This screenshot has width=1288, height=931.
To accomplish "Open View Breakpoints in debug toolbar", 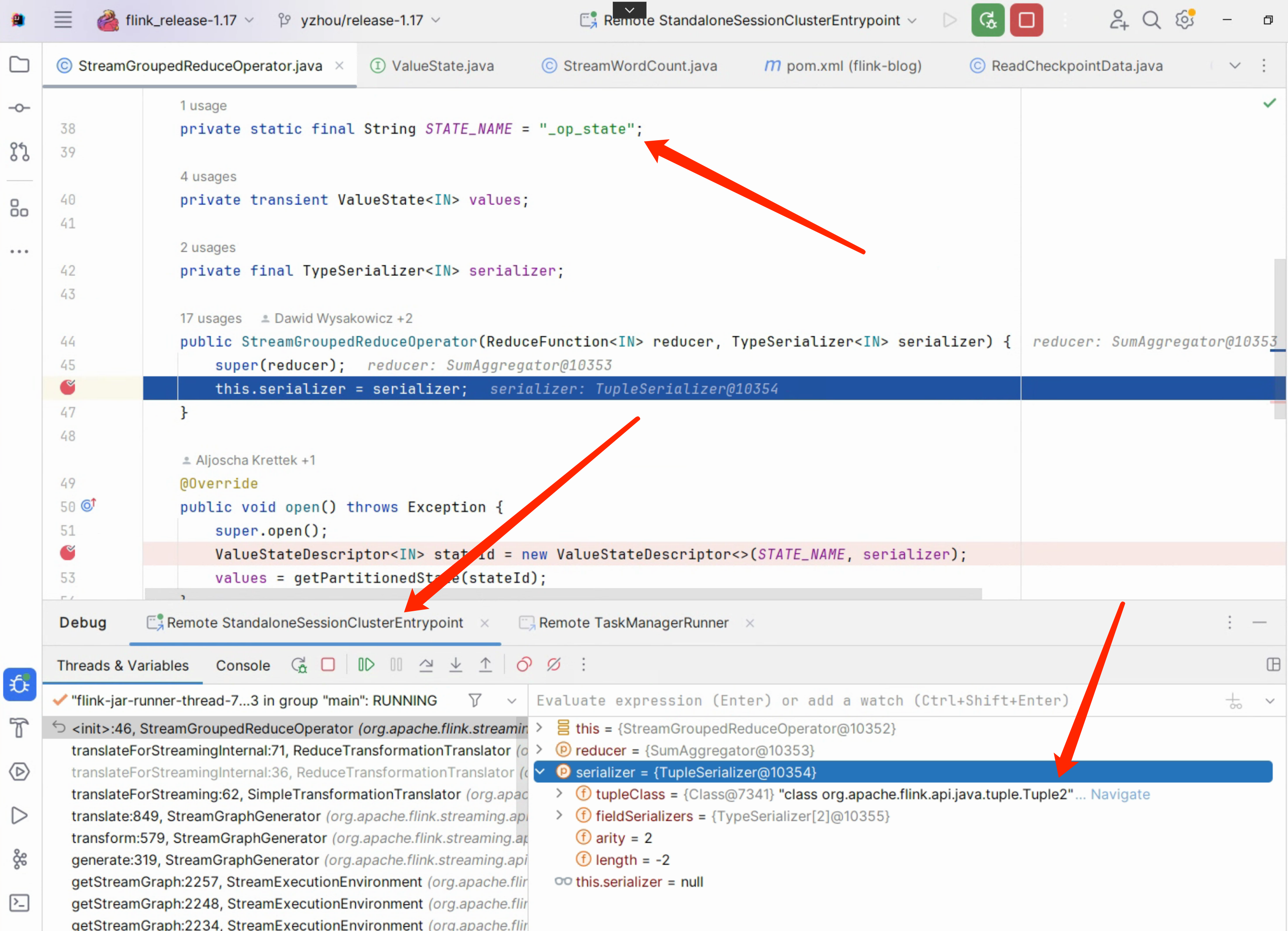I will [524, 665].
